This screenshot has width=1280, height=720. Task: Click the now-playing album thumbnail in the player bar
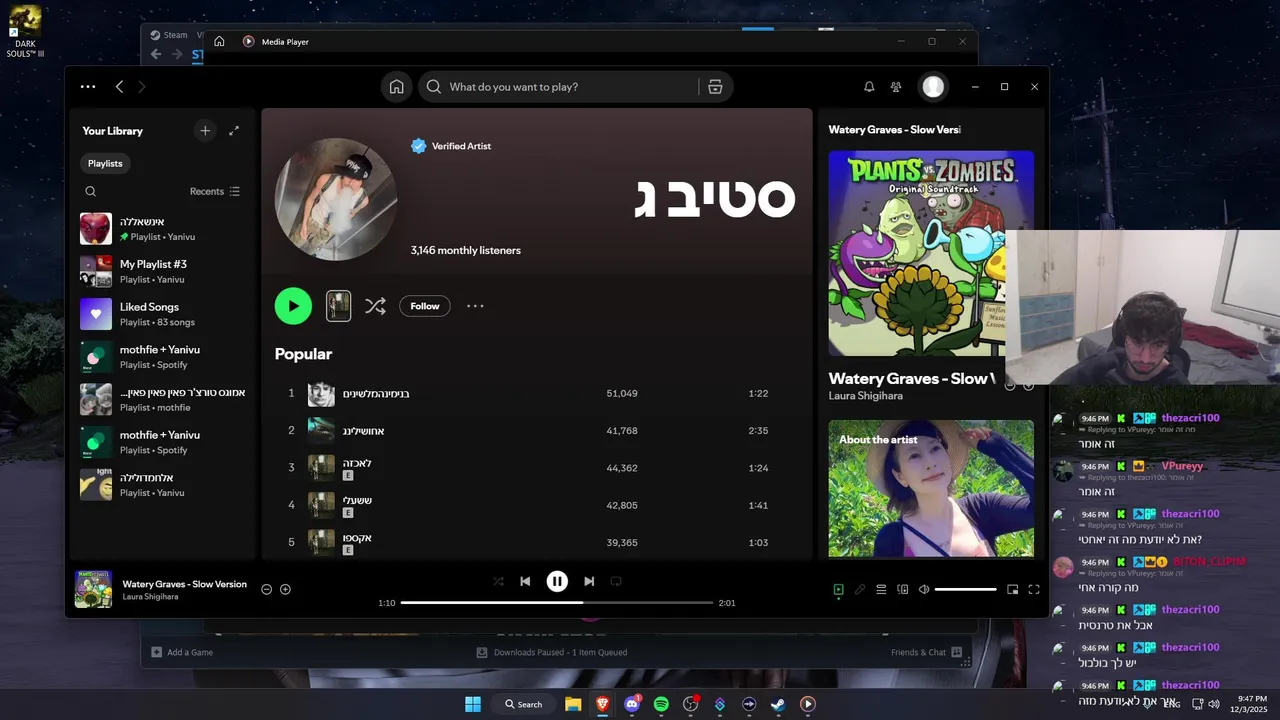tap(94, 589)
